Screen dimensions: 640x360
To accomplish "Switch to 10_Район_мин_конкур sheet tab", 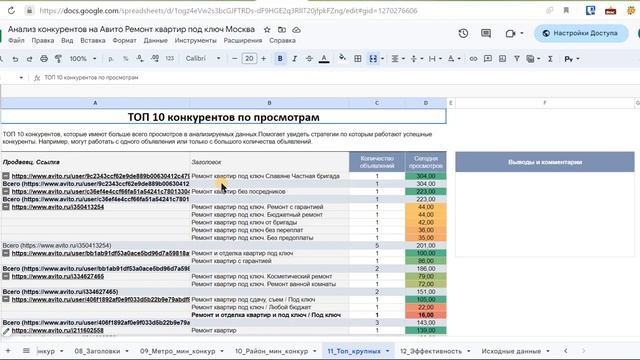I will point(276,351).
